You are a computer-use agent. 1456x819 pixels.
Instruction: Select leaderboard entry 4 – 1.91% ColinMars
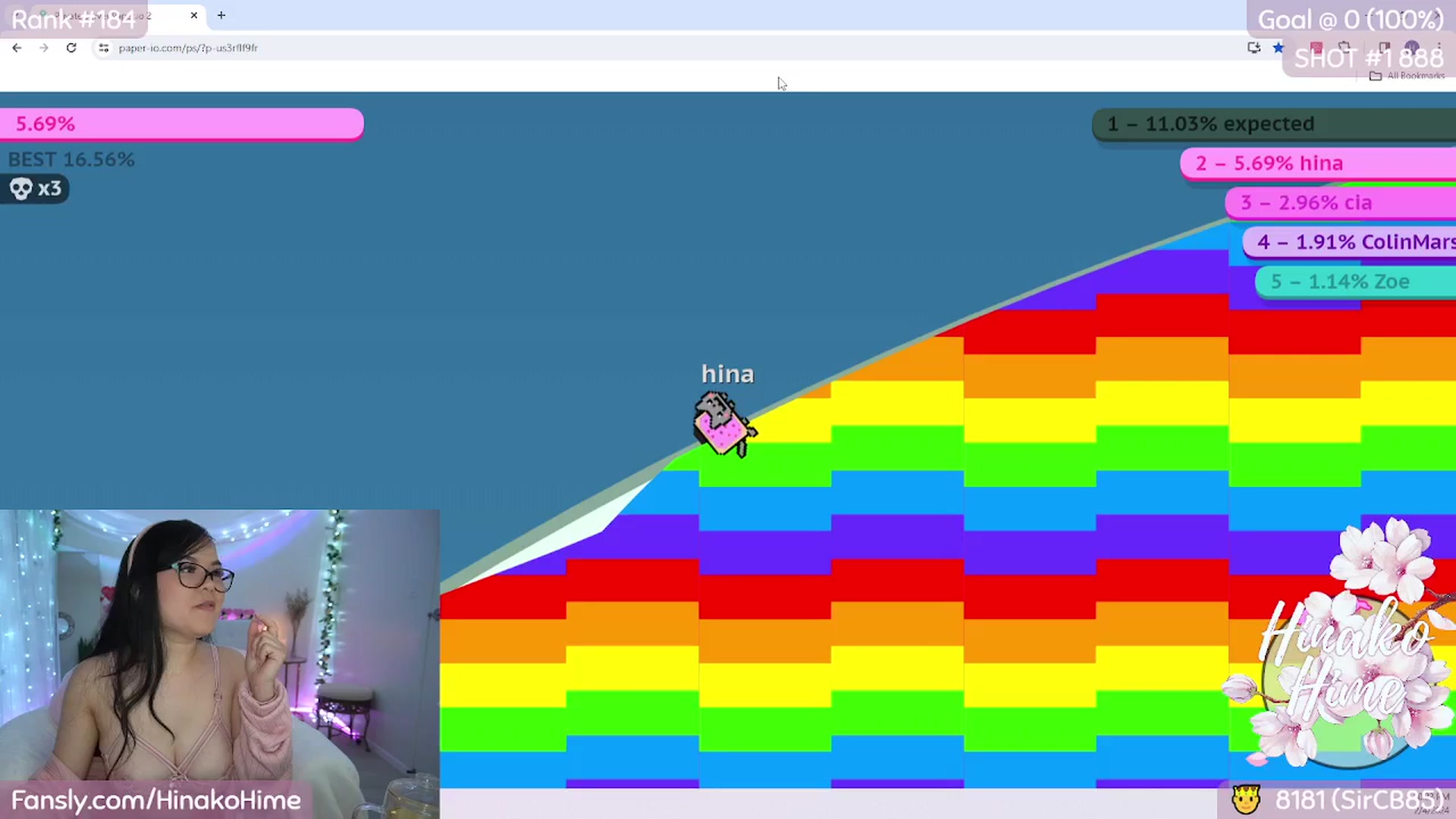pos(1350,242)
